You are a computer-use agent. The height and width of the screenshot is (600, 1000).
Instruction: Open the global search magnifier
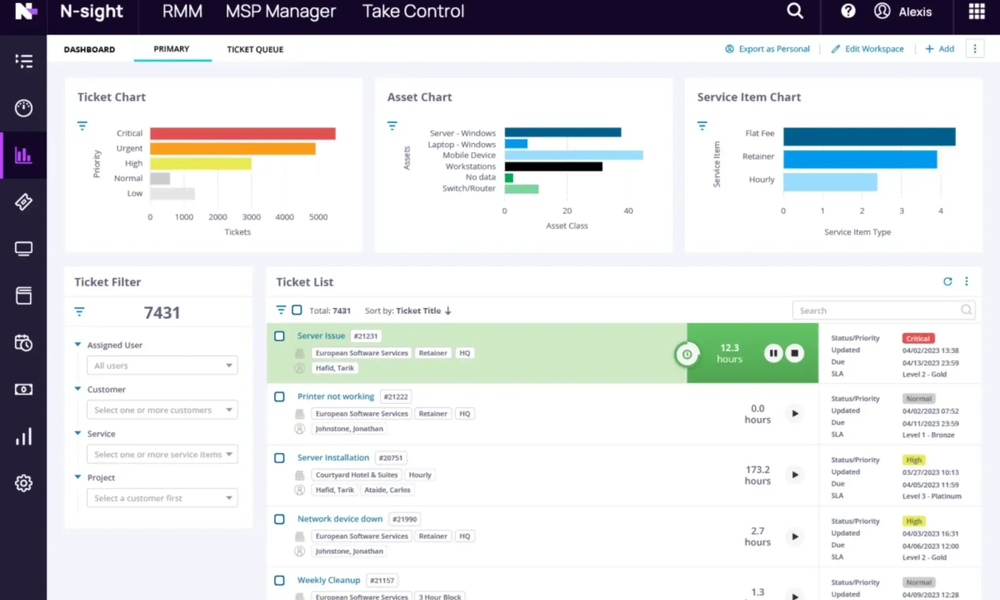point(795,12)
